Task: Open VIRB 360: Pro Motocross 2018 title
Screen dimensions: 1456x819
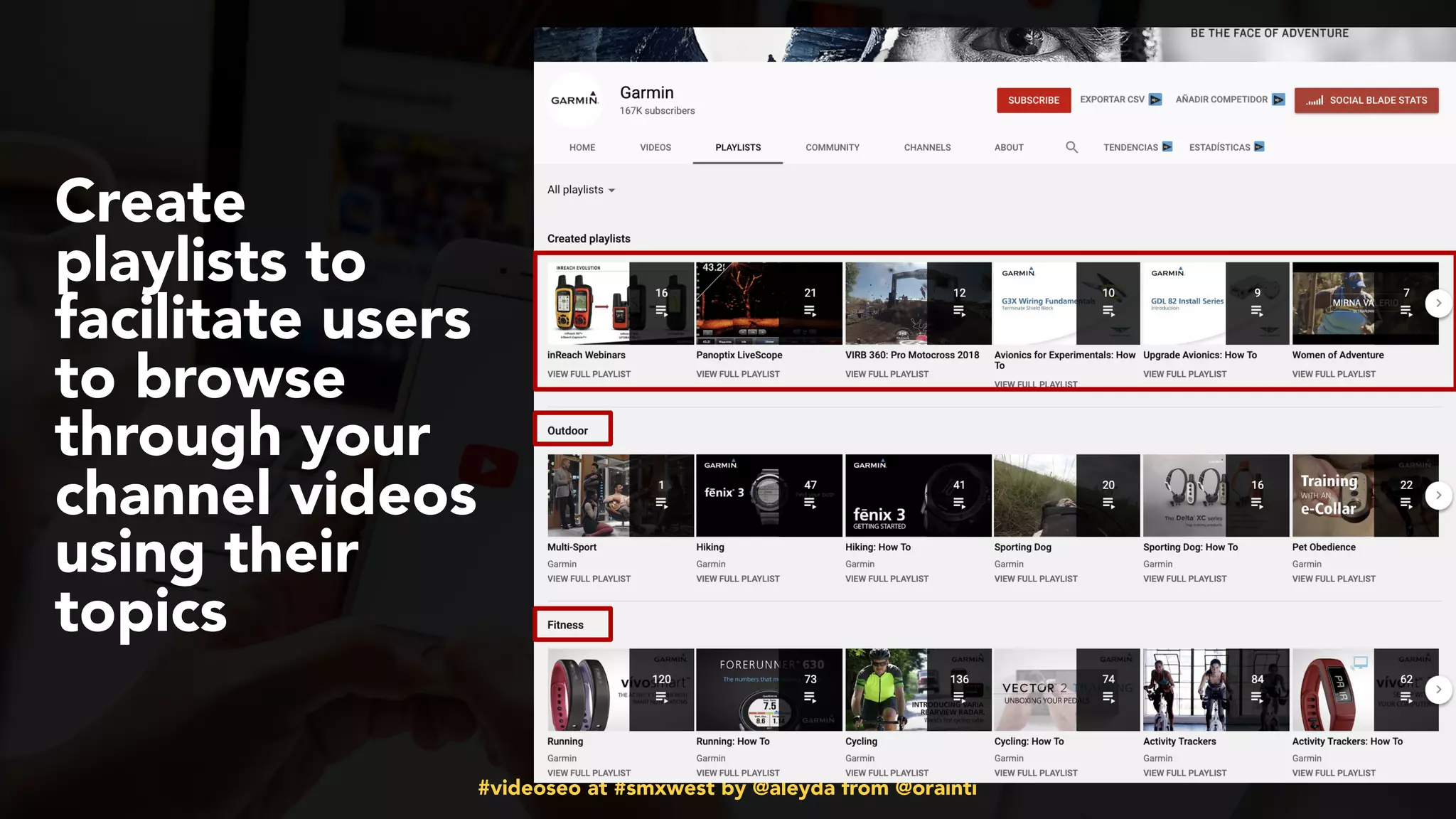Action: pos(912,355)
